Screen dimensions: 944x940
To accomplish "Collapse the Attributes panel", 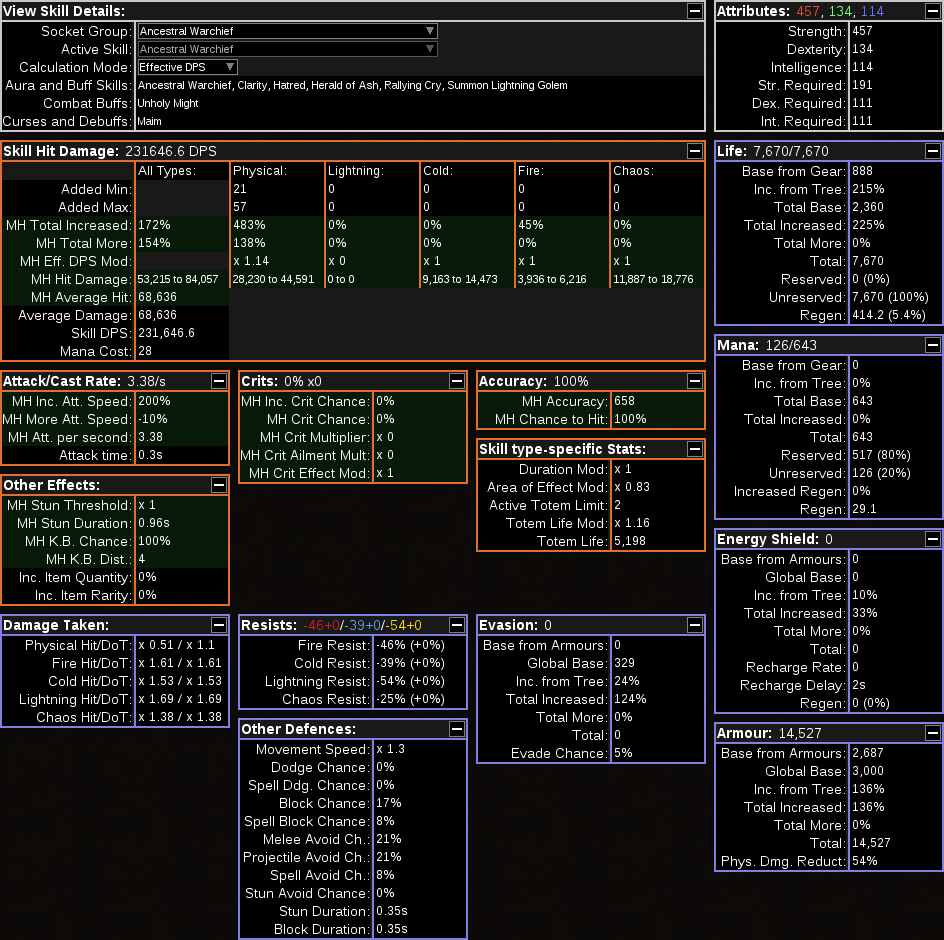I will (932, 11).
